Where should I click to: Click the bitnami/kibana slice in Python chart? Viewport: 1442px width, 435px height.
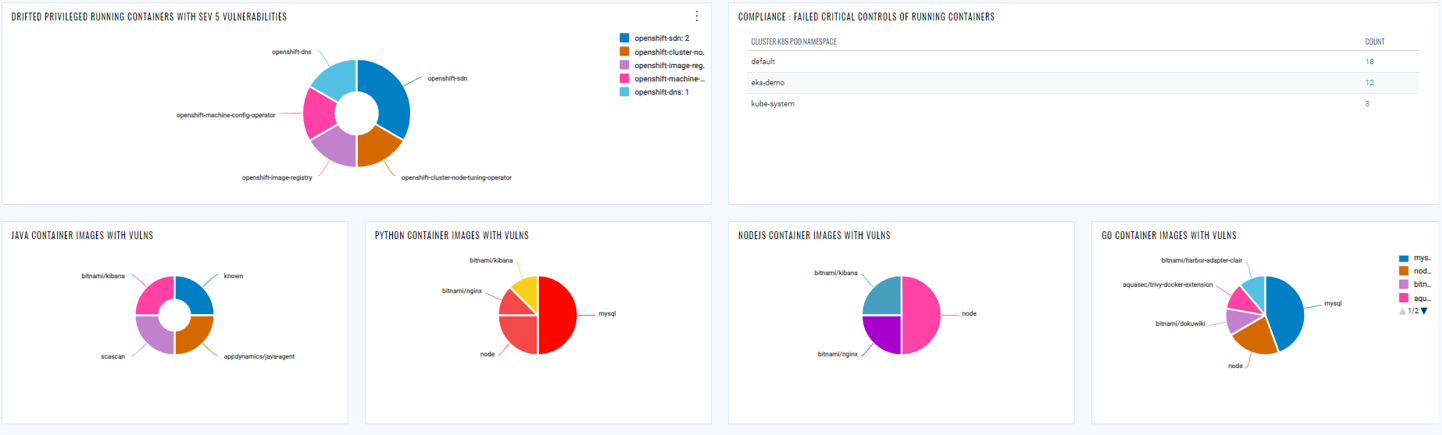pos(527,287)
